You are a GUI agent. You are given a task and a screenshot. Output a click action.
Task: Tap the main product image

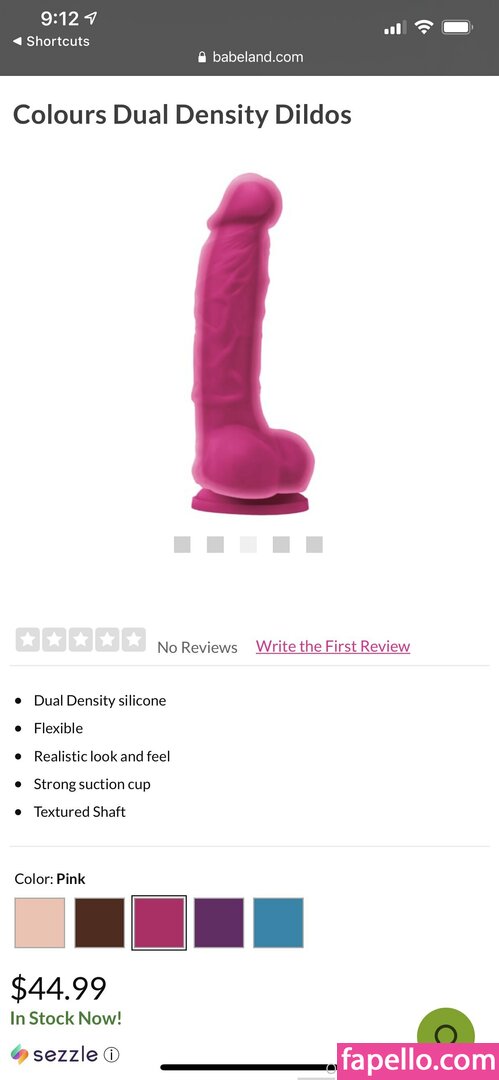pos(251,343)
